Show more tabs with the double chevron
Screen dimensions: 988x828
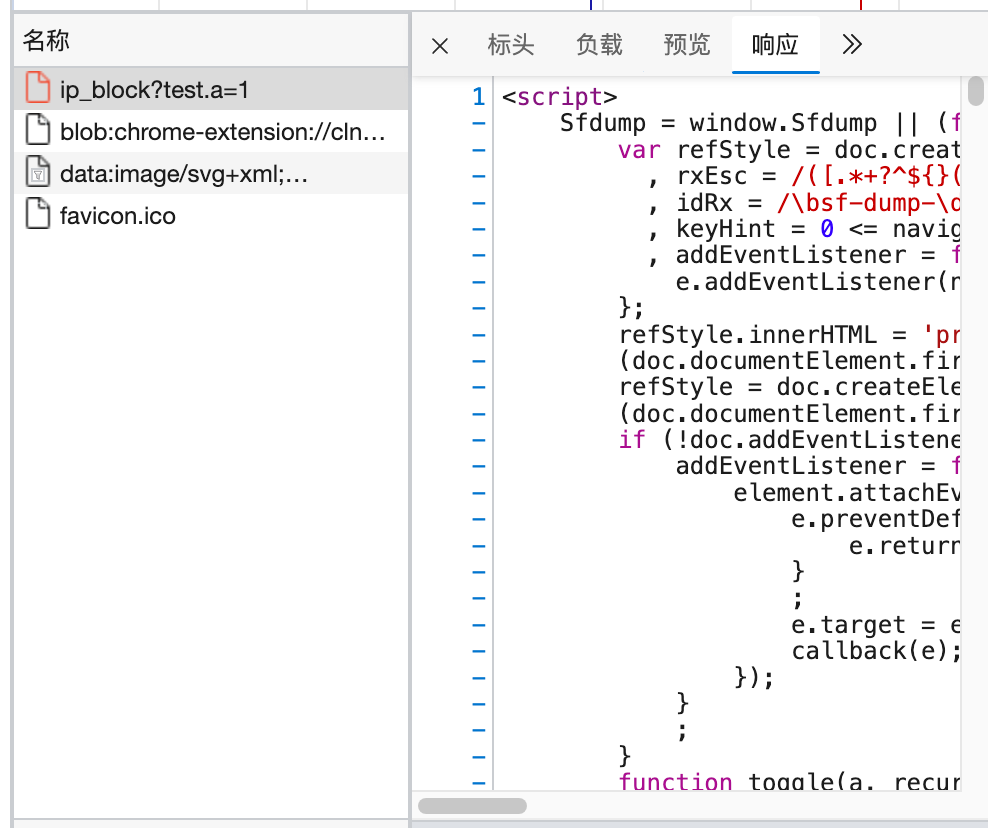[x=851, y=45]
